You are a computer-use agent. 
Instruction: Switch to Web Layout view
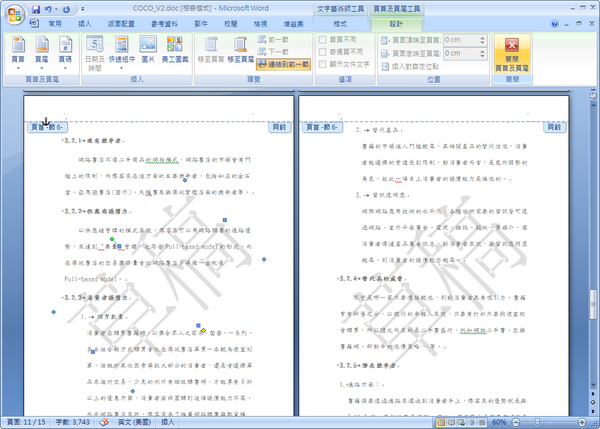pyautogui.click(x=461, y=422)
